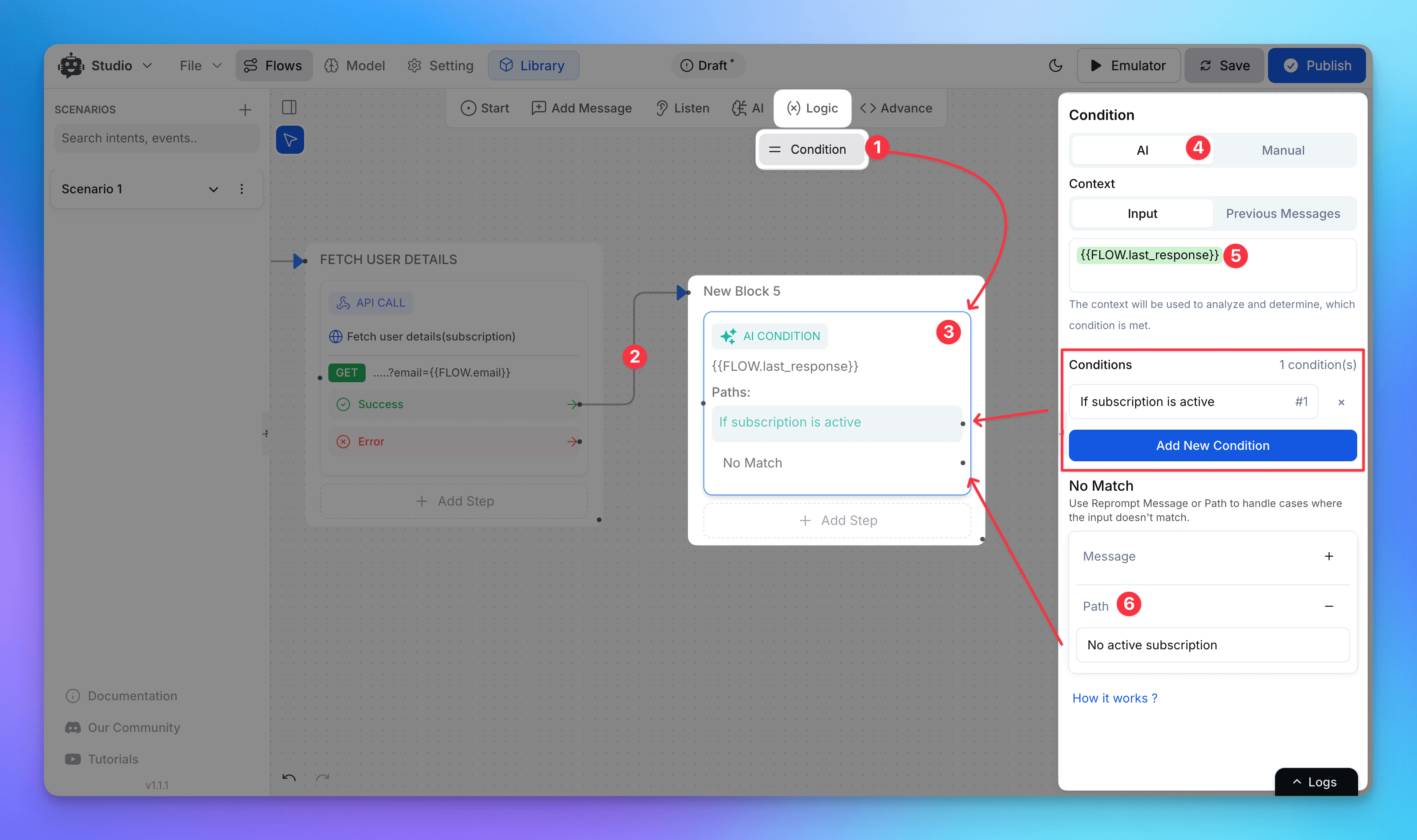Open the File menu
Screen dimensions: 1417x840
200,65
